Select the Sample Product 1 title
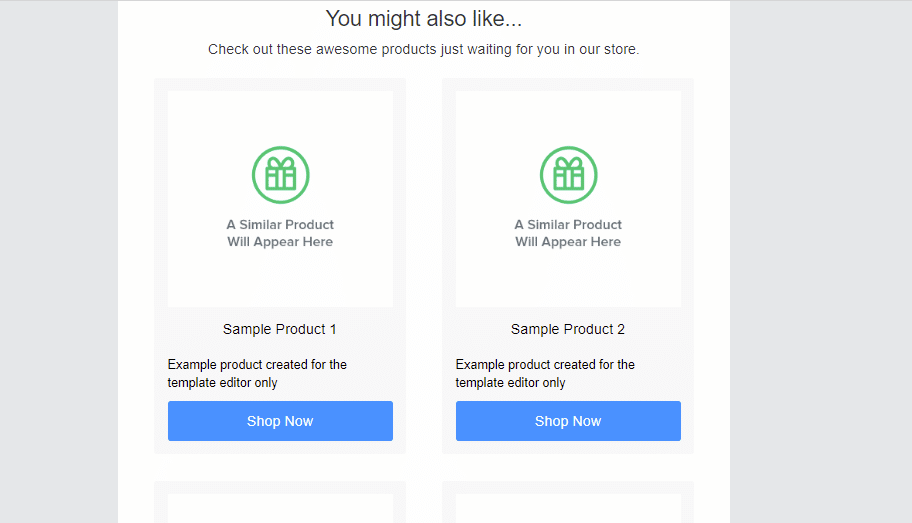 click(x=280, y=329)
